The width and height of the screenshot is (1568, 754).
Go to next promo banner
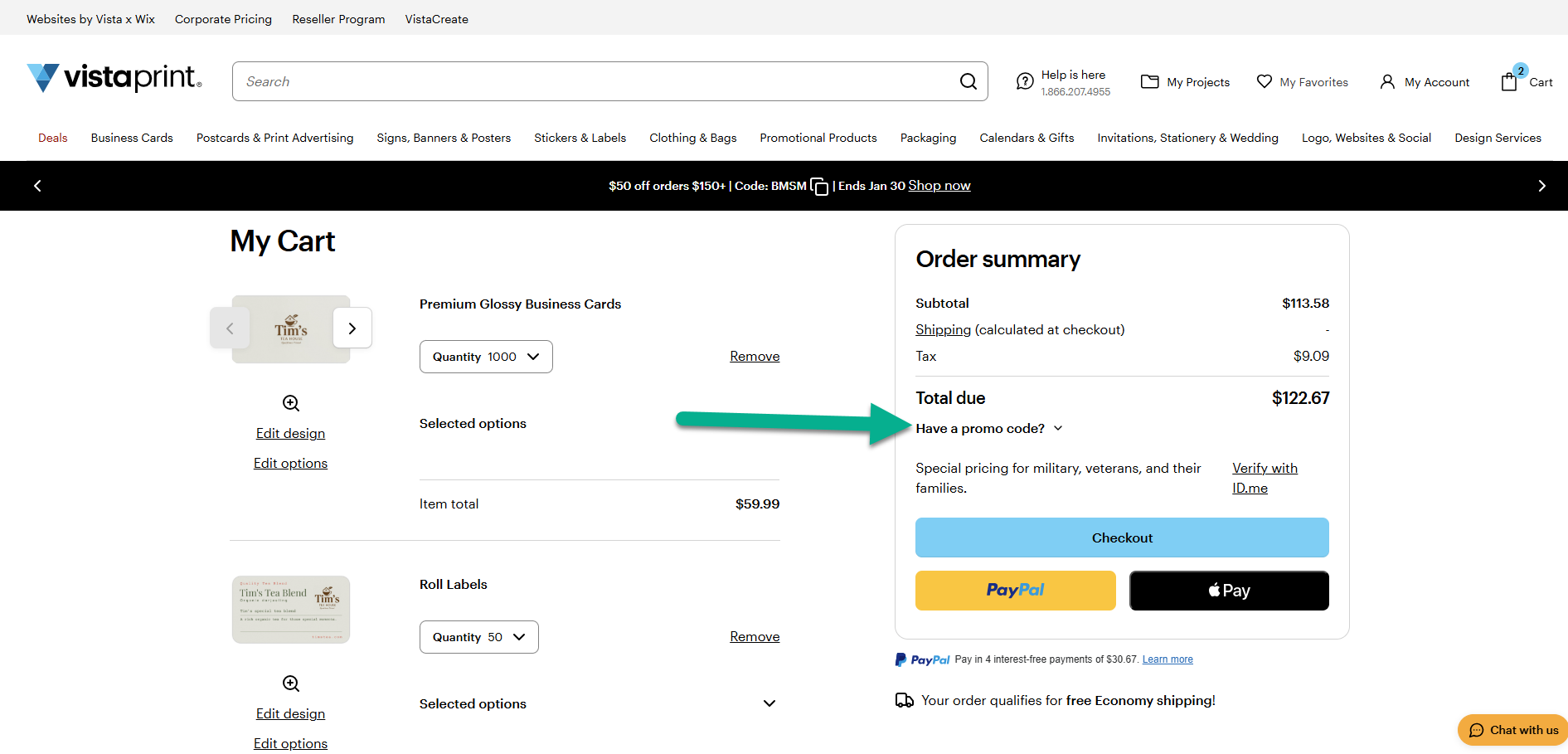[x=1541, y=186]
